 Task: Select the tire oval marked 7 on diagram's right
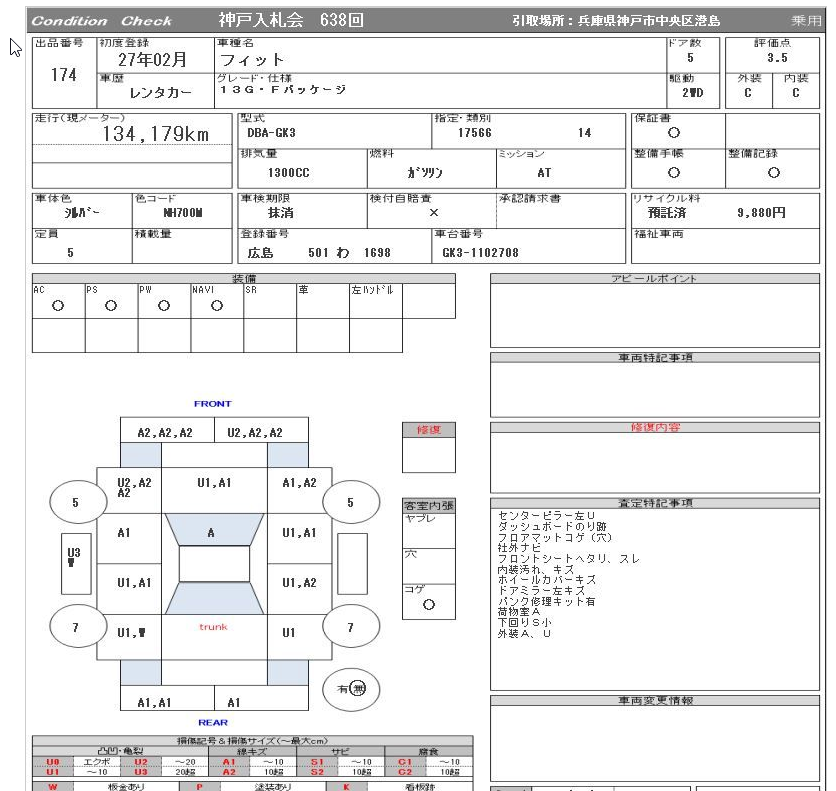(350, 627)
